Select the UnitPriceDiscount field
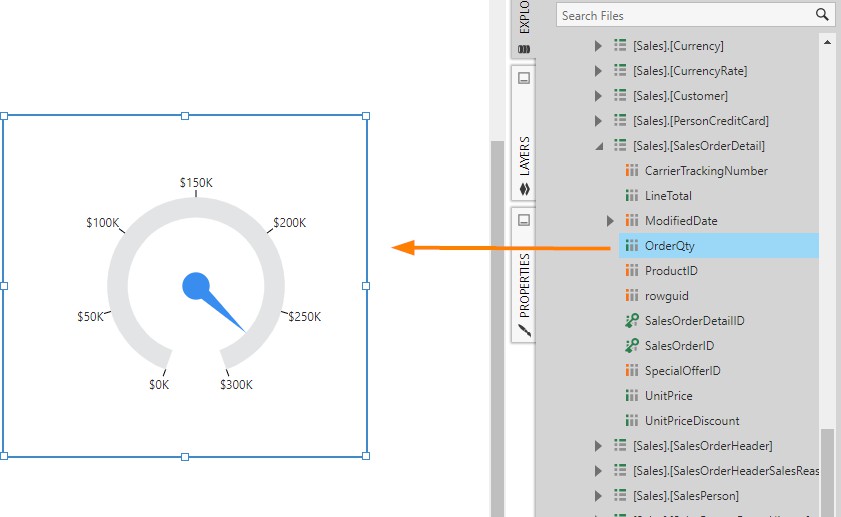The height and width of the screenshot is (517, 841). [x=692, y=421]
